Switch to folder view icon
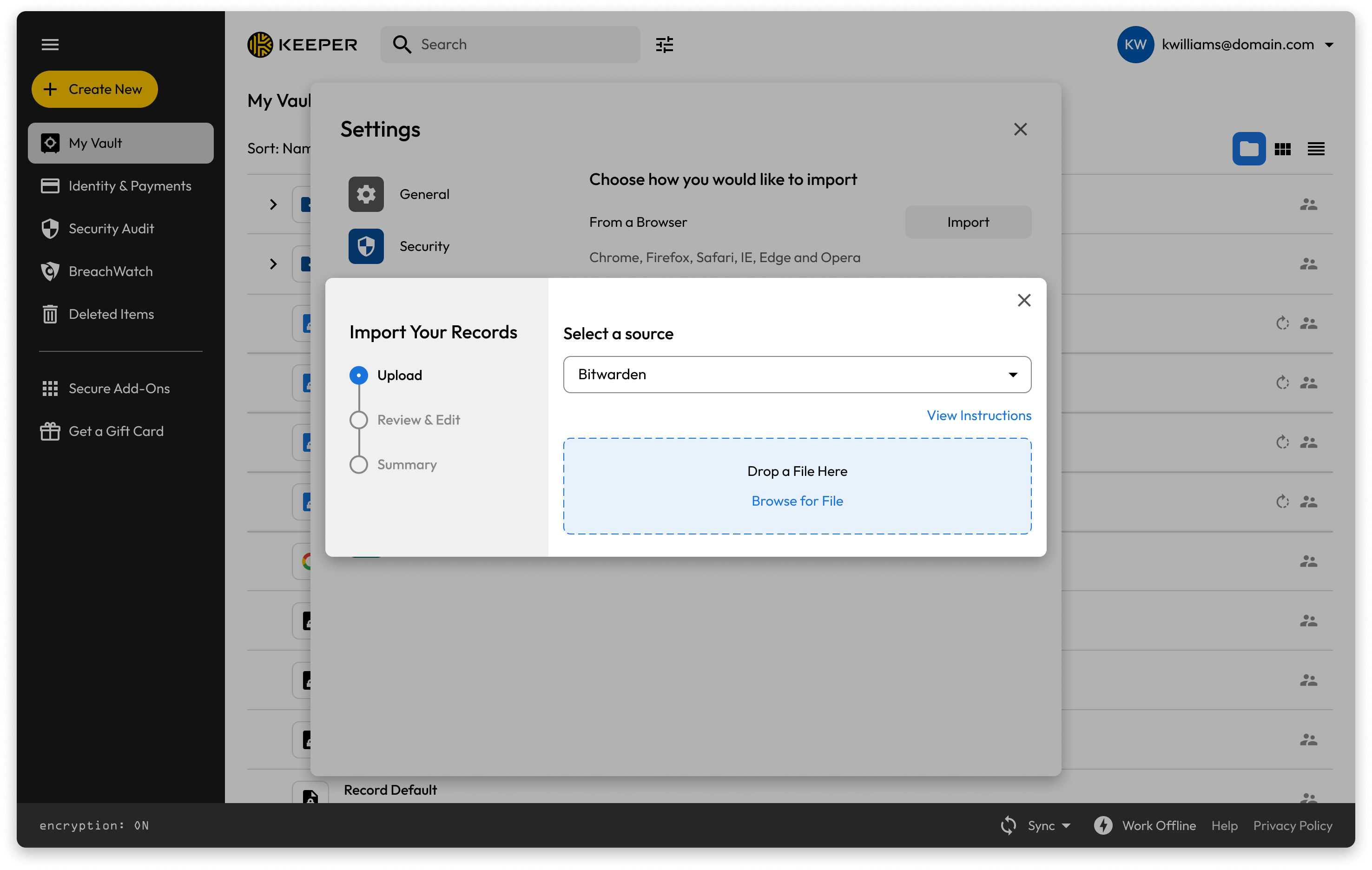 tap(1248, 149)
